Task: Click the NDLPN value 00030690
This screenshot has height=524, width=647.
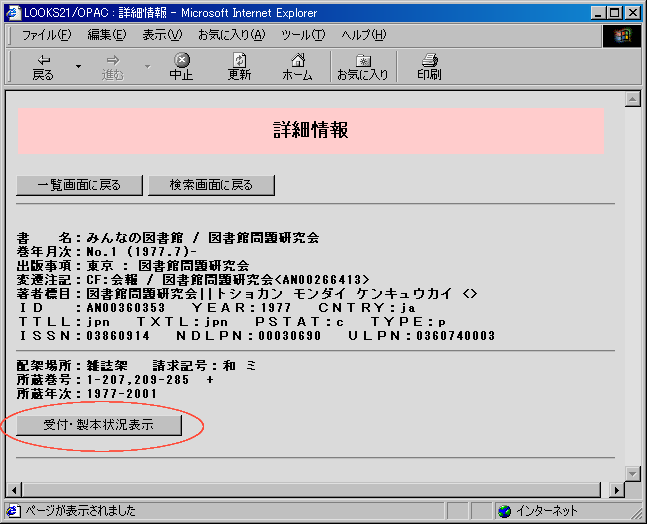Action: point(290,336)
